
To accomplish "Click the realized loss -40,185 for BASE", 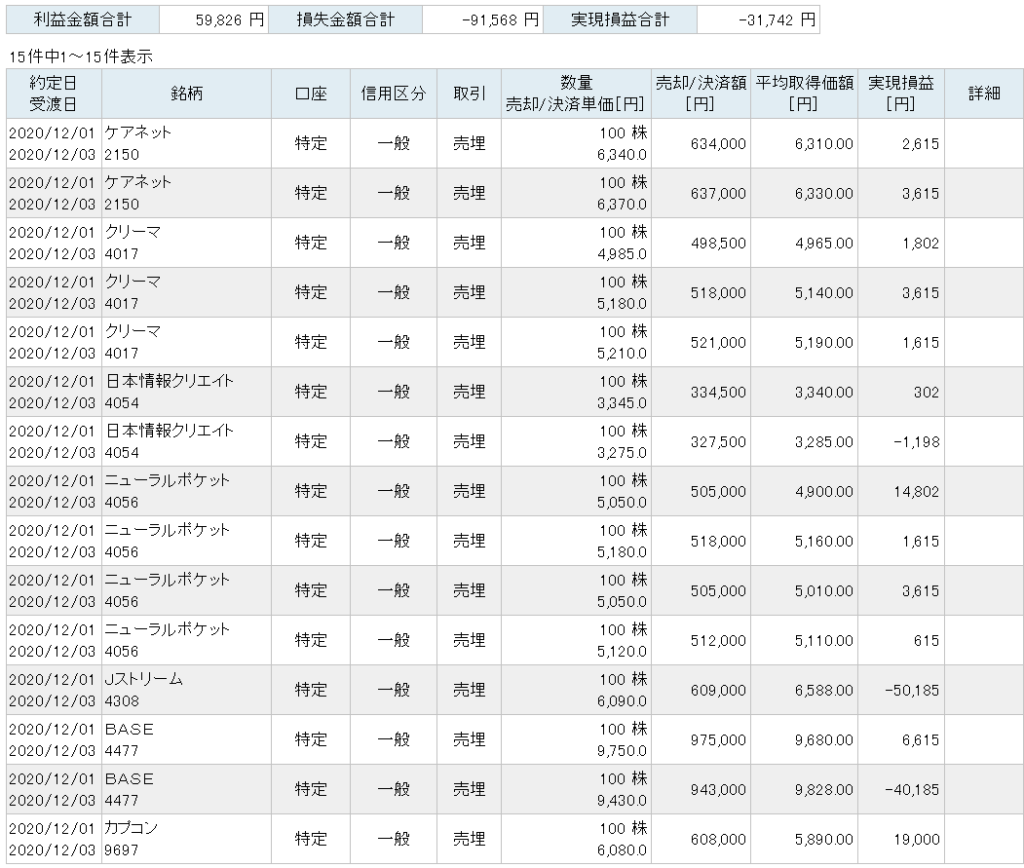I will point(912,789).
